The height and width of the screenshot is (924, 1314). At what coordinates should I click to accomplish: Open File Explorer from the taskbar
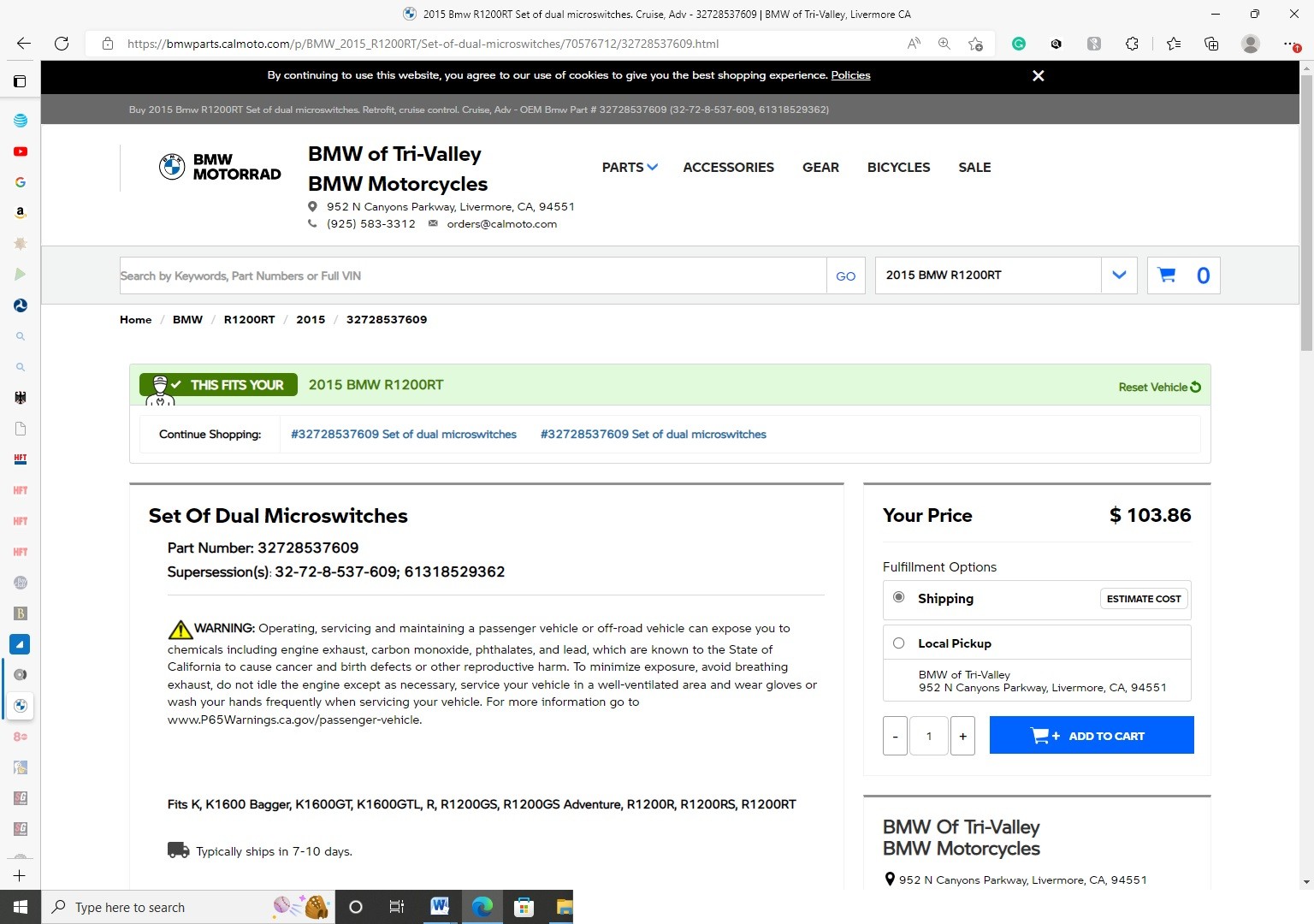[x=564, y=907]
